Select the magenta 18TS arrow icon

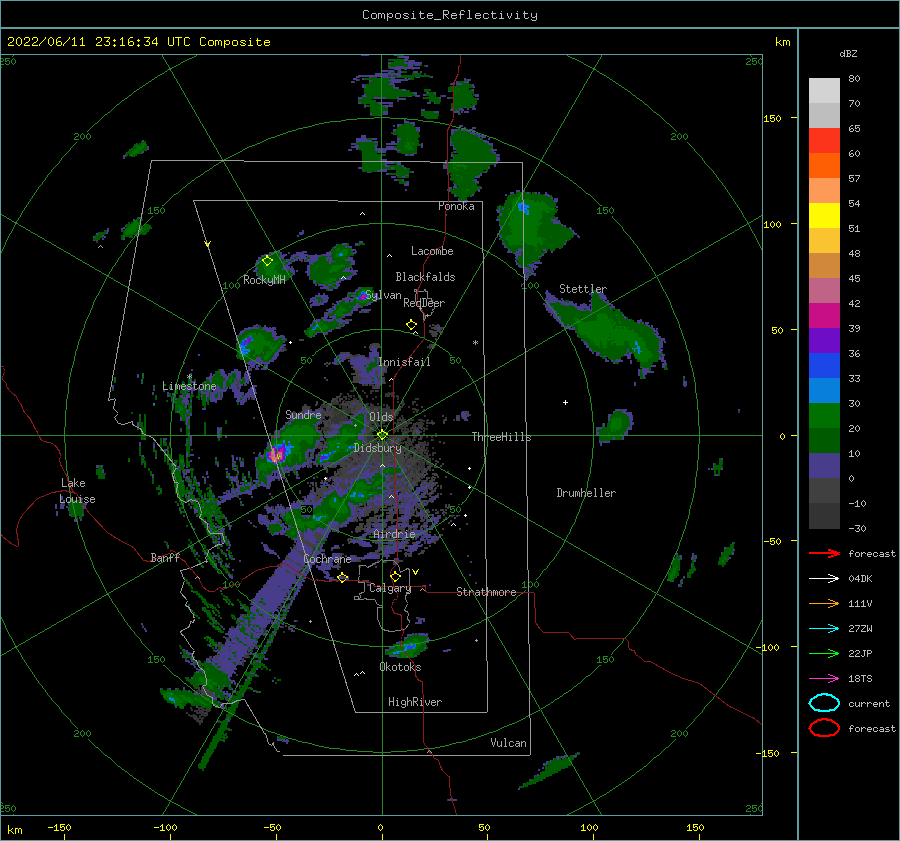[824, 679]
